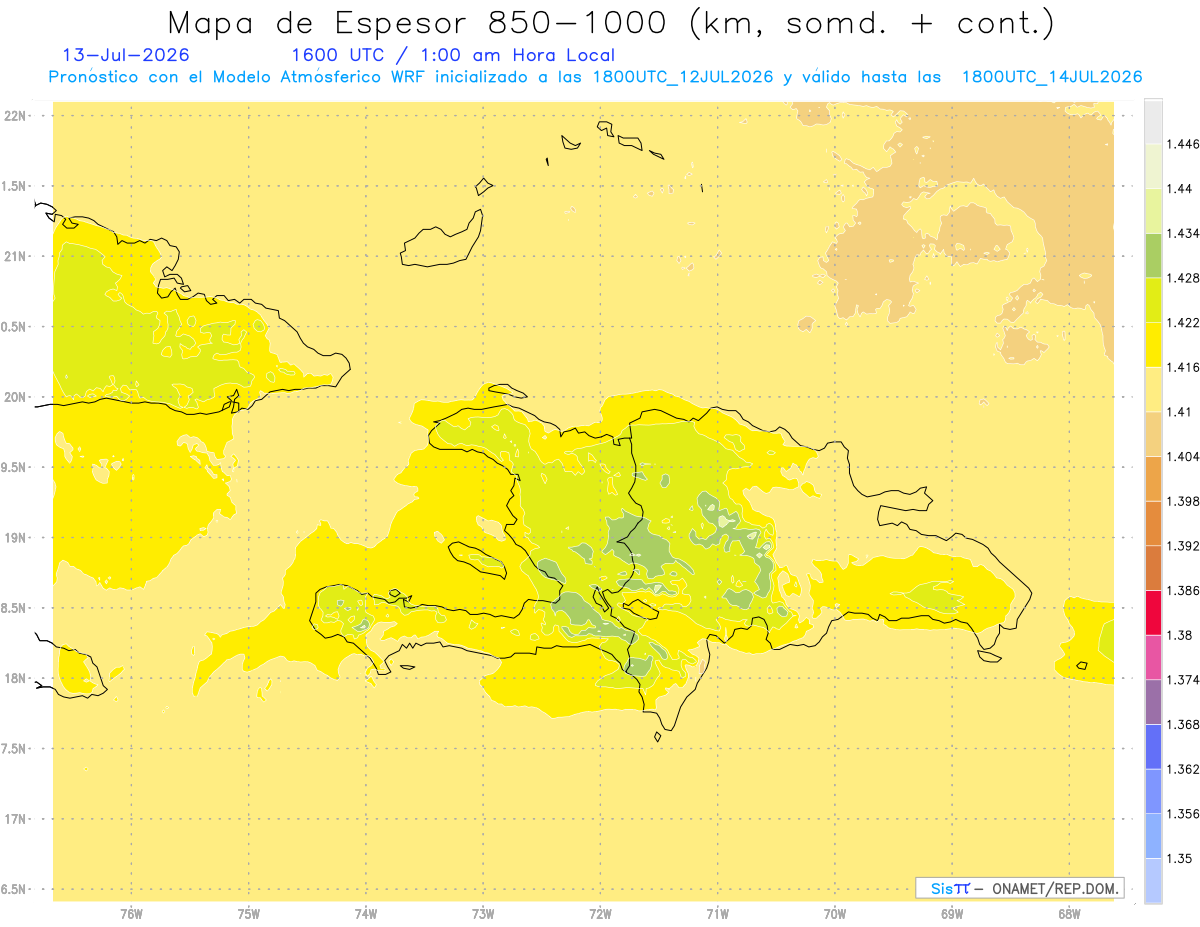This screenshot has height=927, width=1200.
Task: Click the '22N' latitude label
Action: point(16,116)
